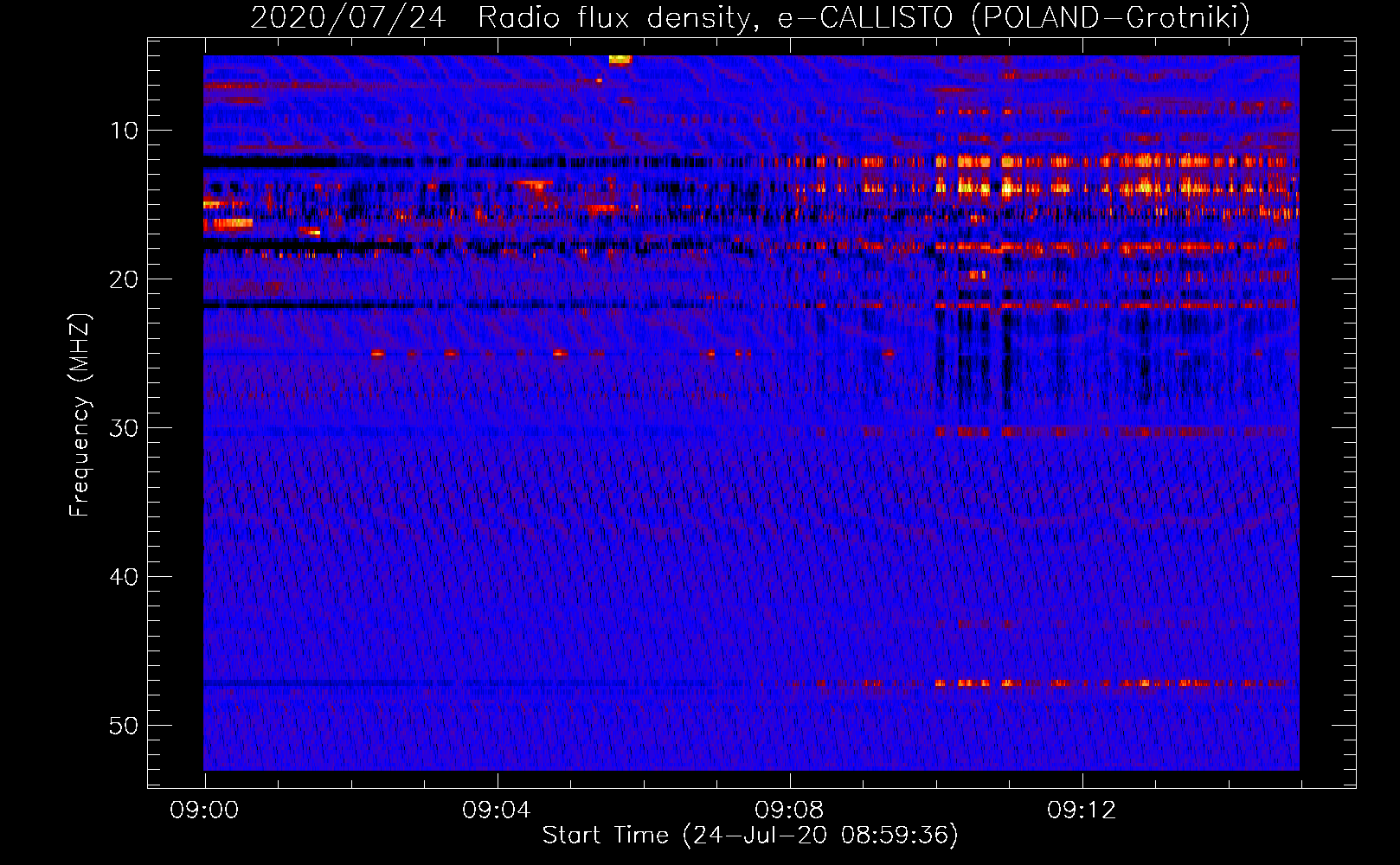Click the 10 MHz frequency tick label
Image resolution: width=1400 pixels, height=865 pixels.
(x=125, y=131)
